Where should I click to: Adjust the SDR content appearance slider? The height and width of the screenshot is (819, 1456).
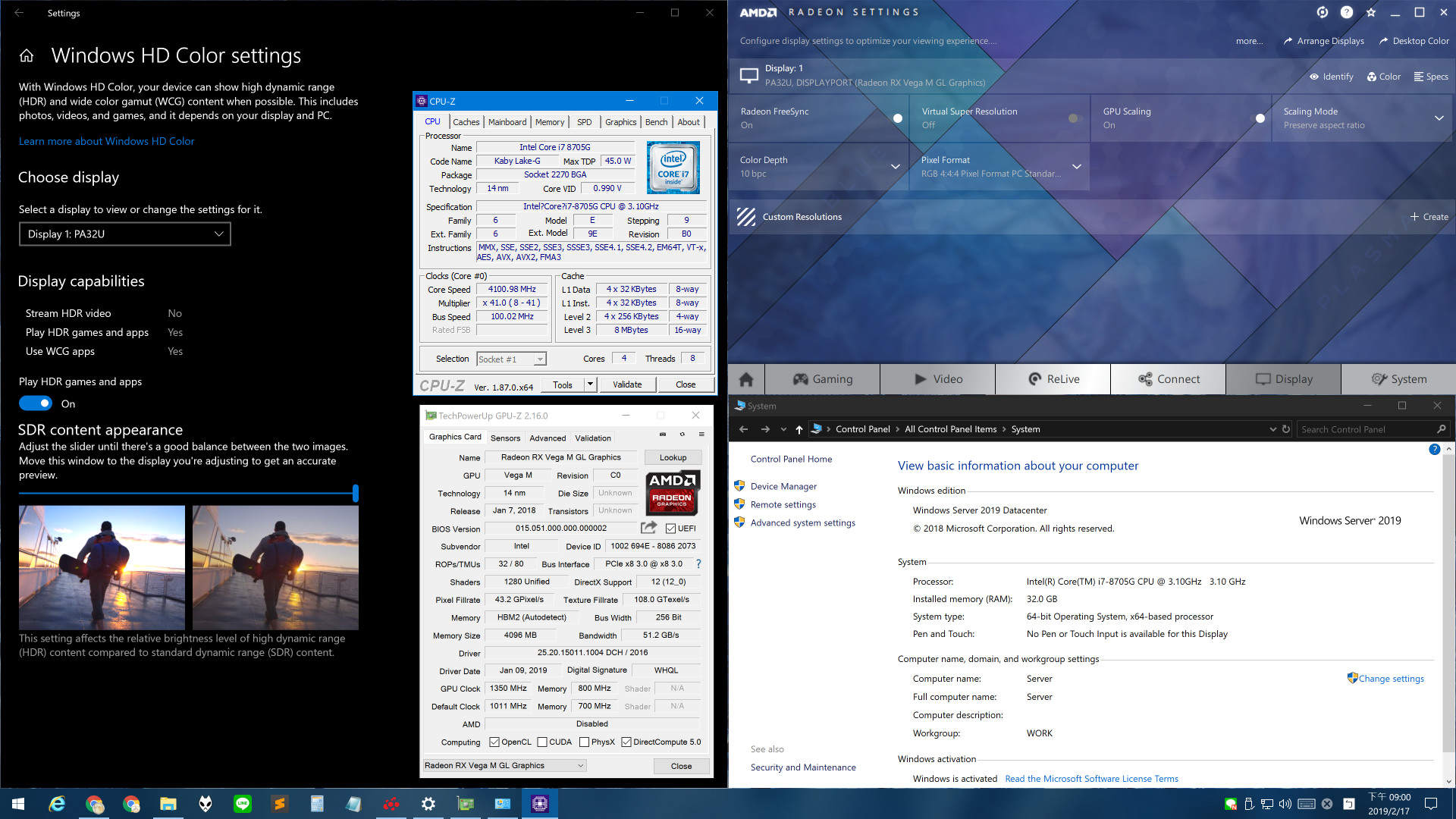355,493
